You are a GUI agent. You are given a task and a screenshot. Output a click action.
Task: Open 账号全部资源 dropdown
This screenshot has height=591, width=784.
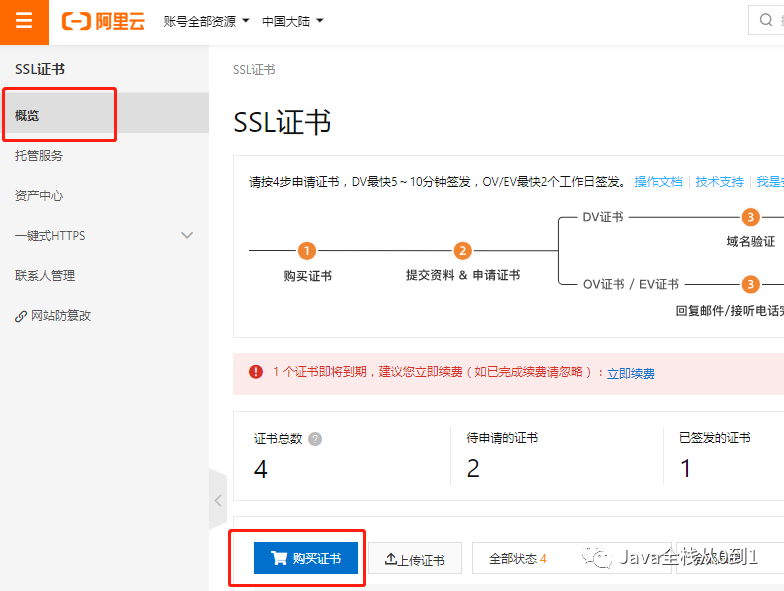pyautogui.click(x=206, y=22)
